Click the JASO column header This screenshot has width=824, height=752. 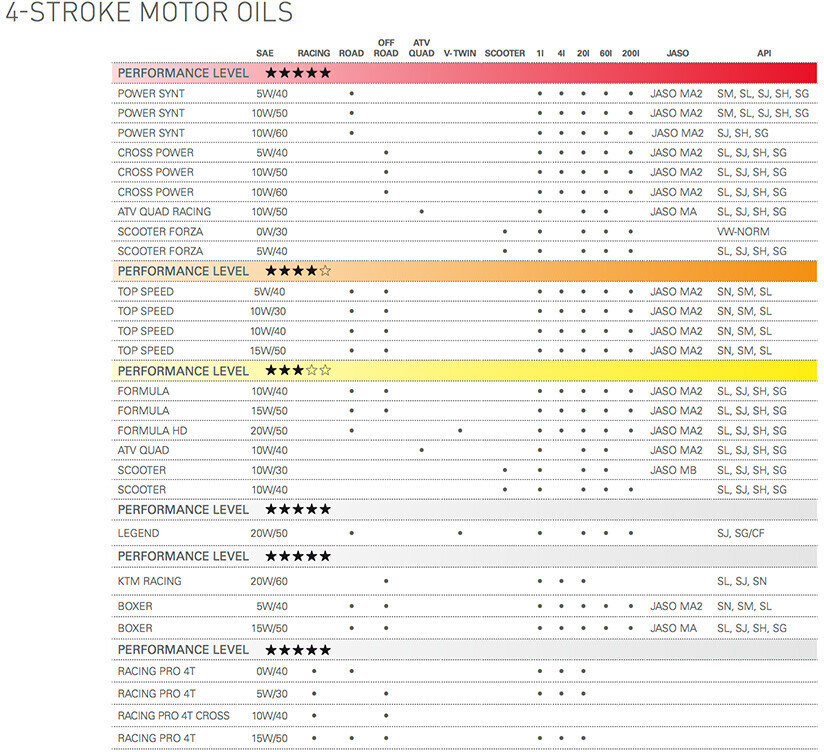(x=676, y=53)
